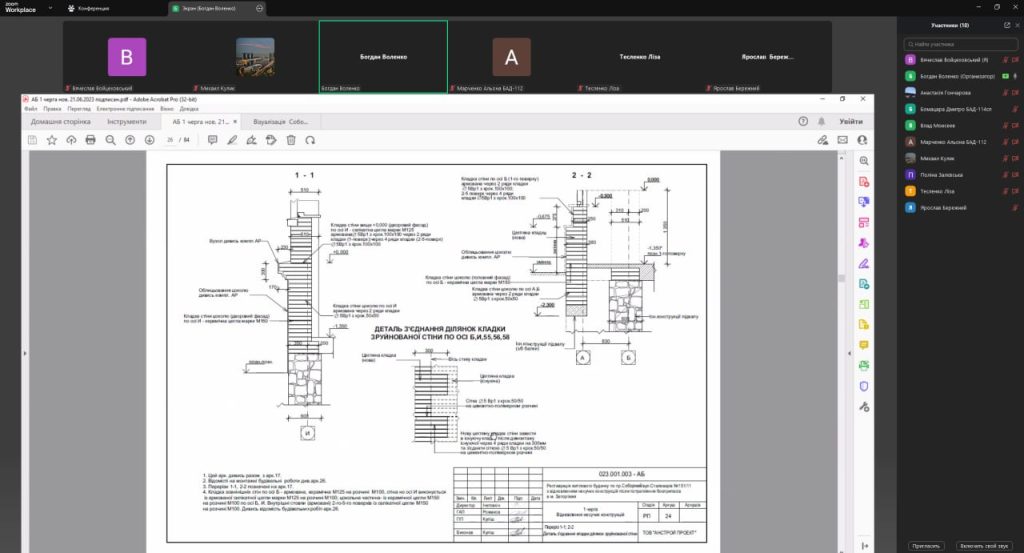The width and height of the screenshot is (1024, 553).
Task: Open the Домашня сторінка tab
Action: (60, 121)
